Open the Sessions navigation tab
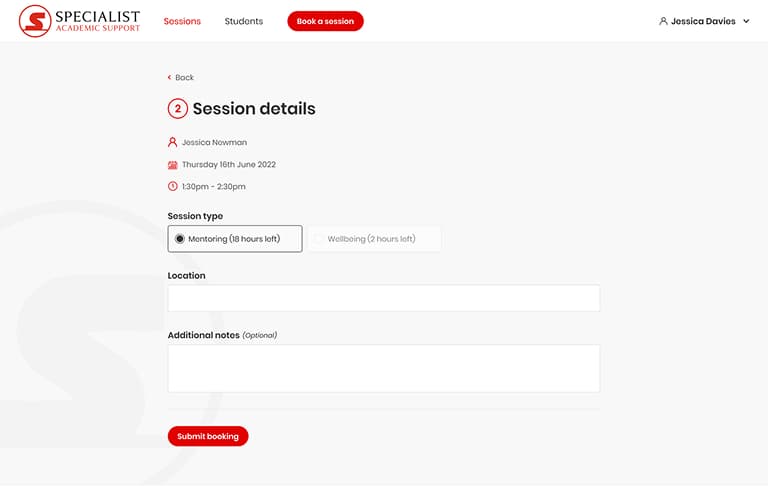This screenshot has width=768, height=488. pos(182,21)
